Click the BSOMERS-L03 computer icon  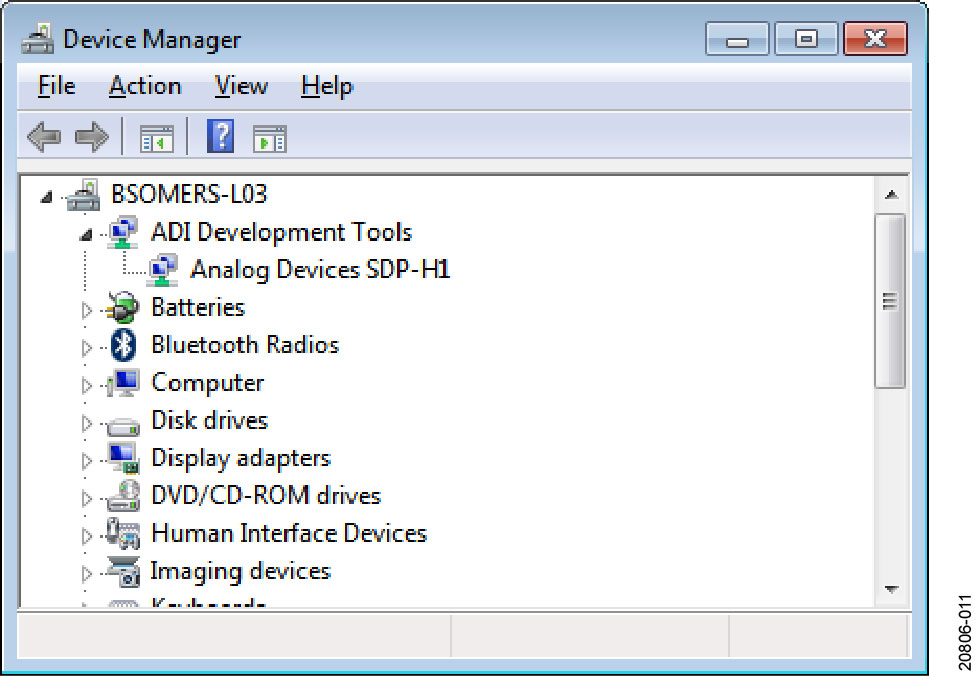83,194
